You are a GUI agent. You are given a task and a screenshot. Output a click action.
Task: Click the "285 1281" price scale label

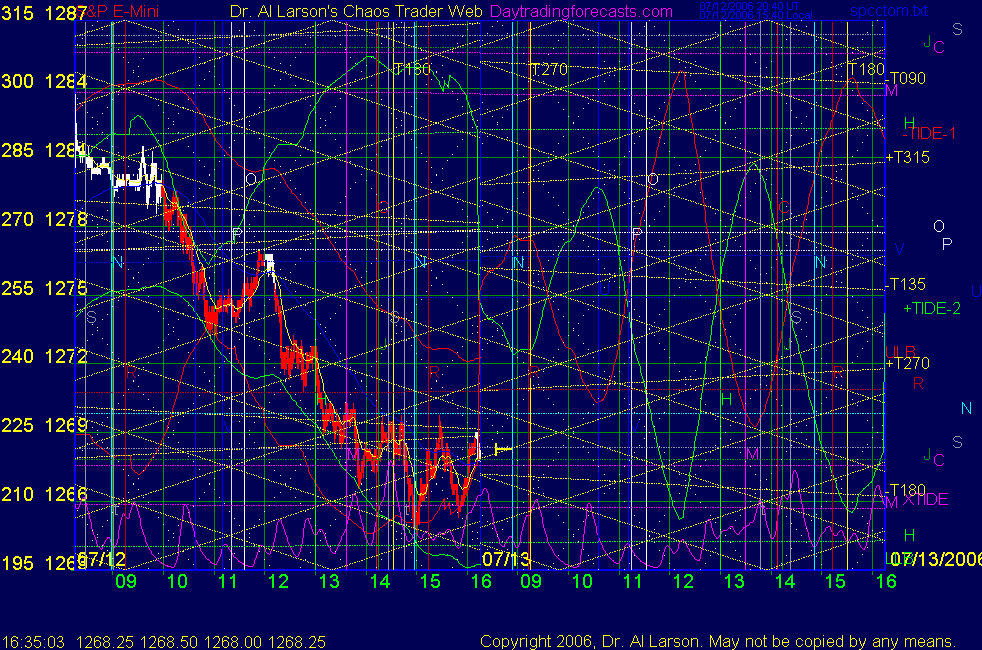[x=43, y=150]
